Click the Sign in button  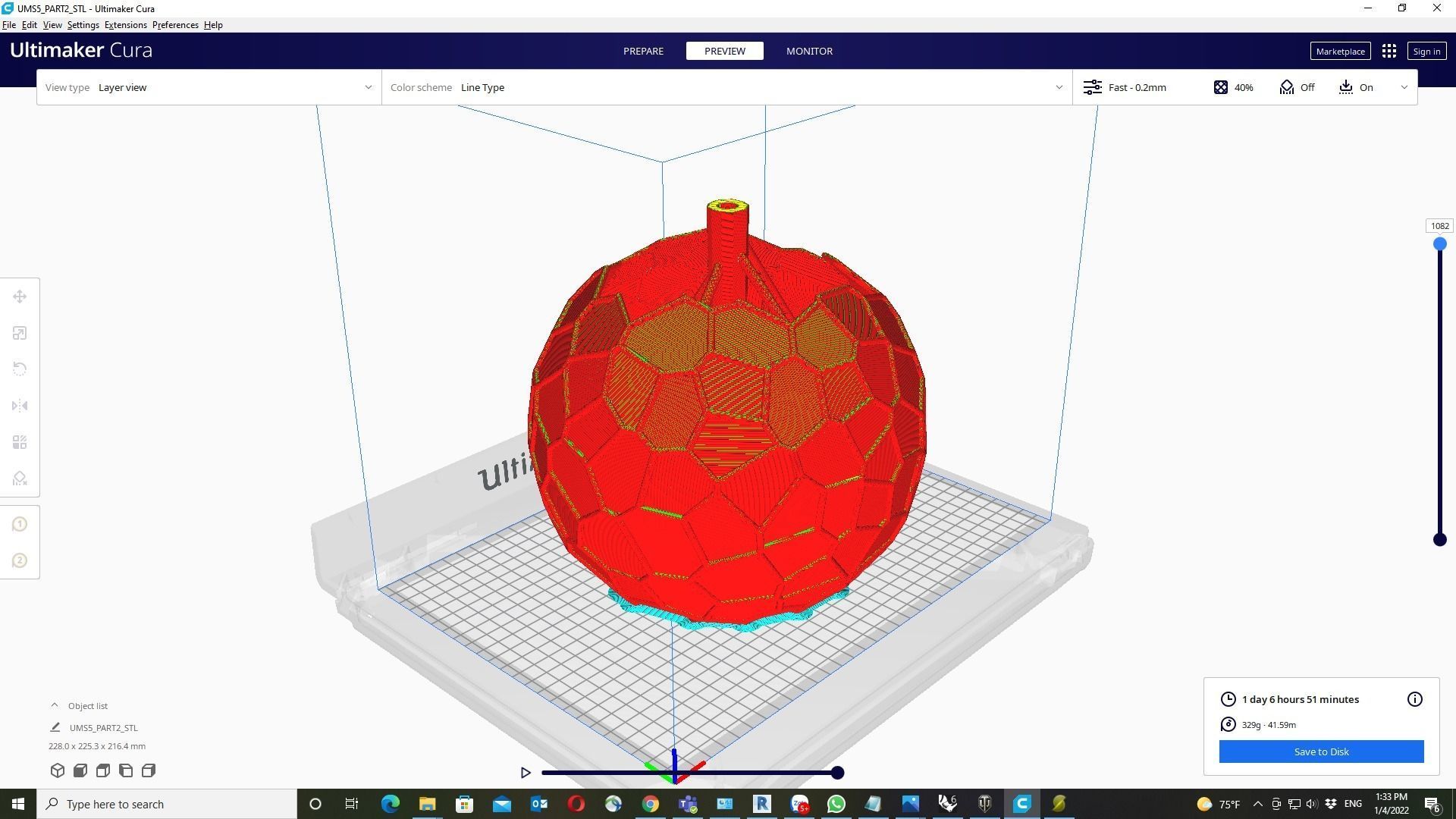point(1426,52)
